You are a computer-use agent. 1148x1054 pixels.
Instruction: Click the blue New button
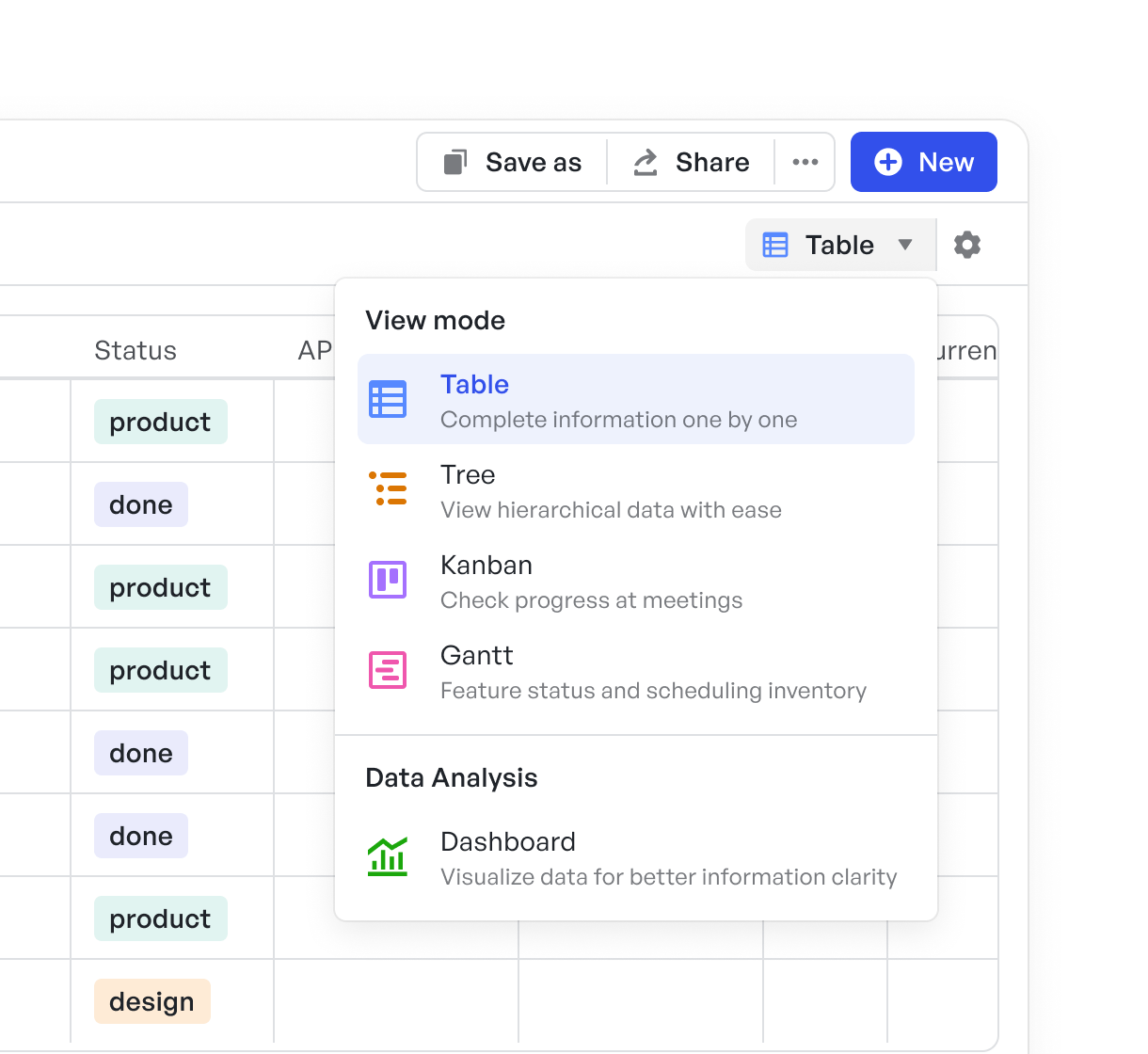(x=924, y=162)
